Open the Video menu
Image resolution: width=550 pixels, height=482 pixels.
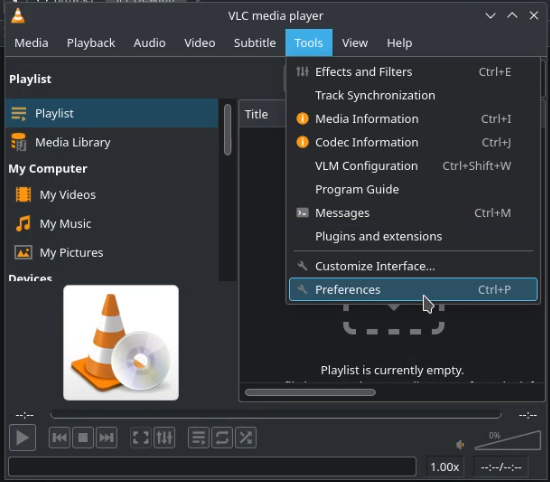tap(200, 43)
